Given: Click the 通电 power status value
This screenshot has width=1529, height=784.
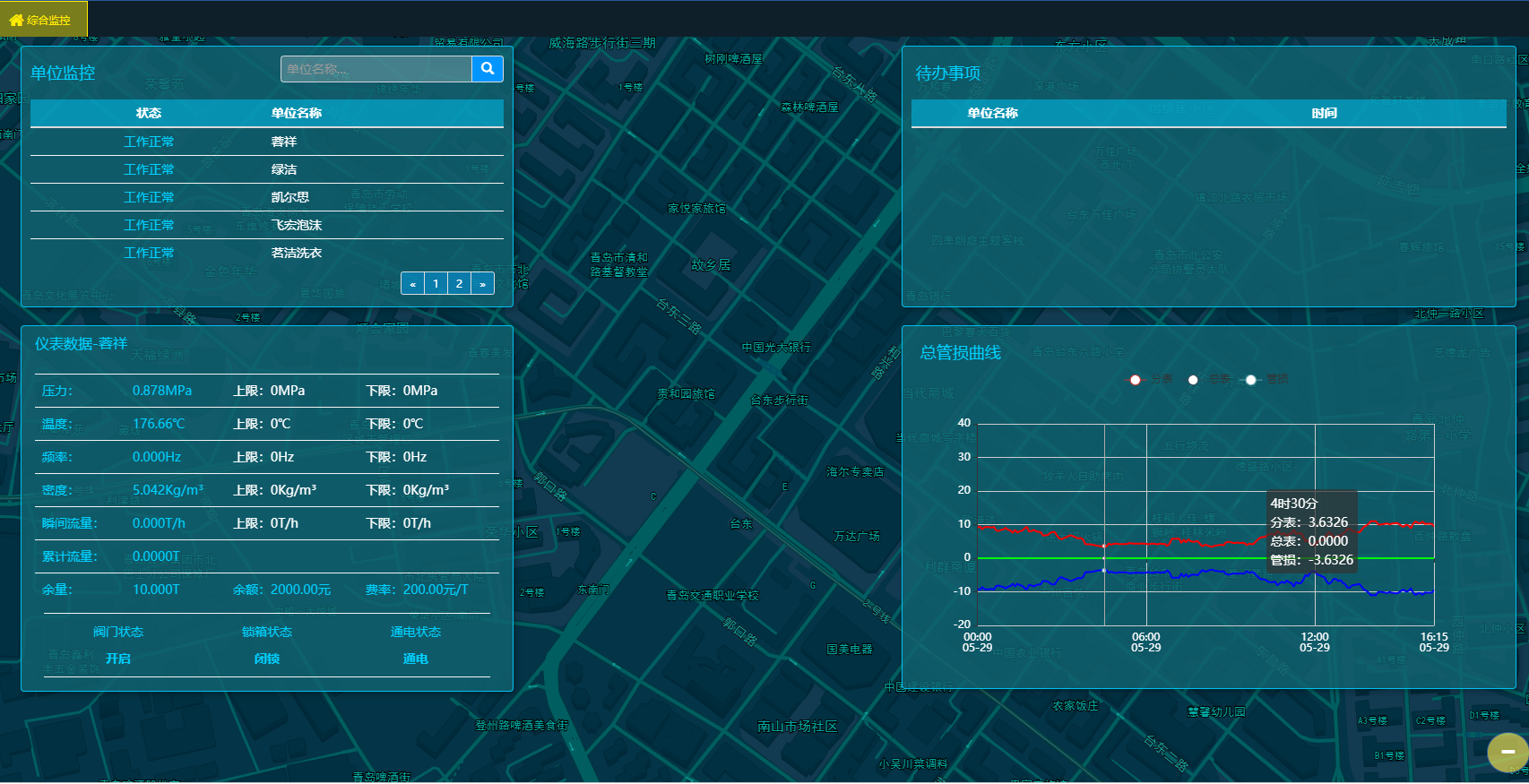Looking at the screenshot, I should (x=416, y=659).
